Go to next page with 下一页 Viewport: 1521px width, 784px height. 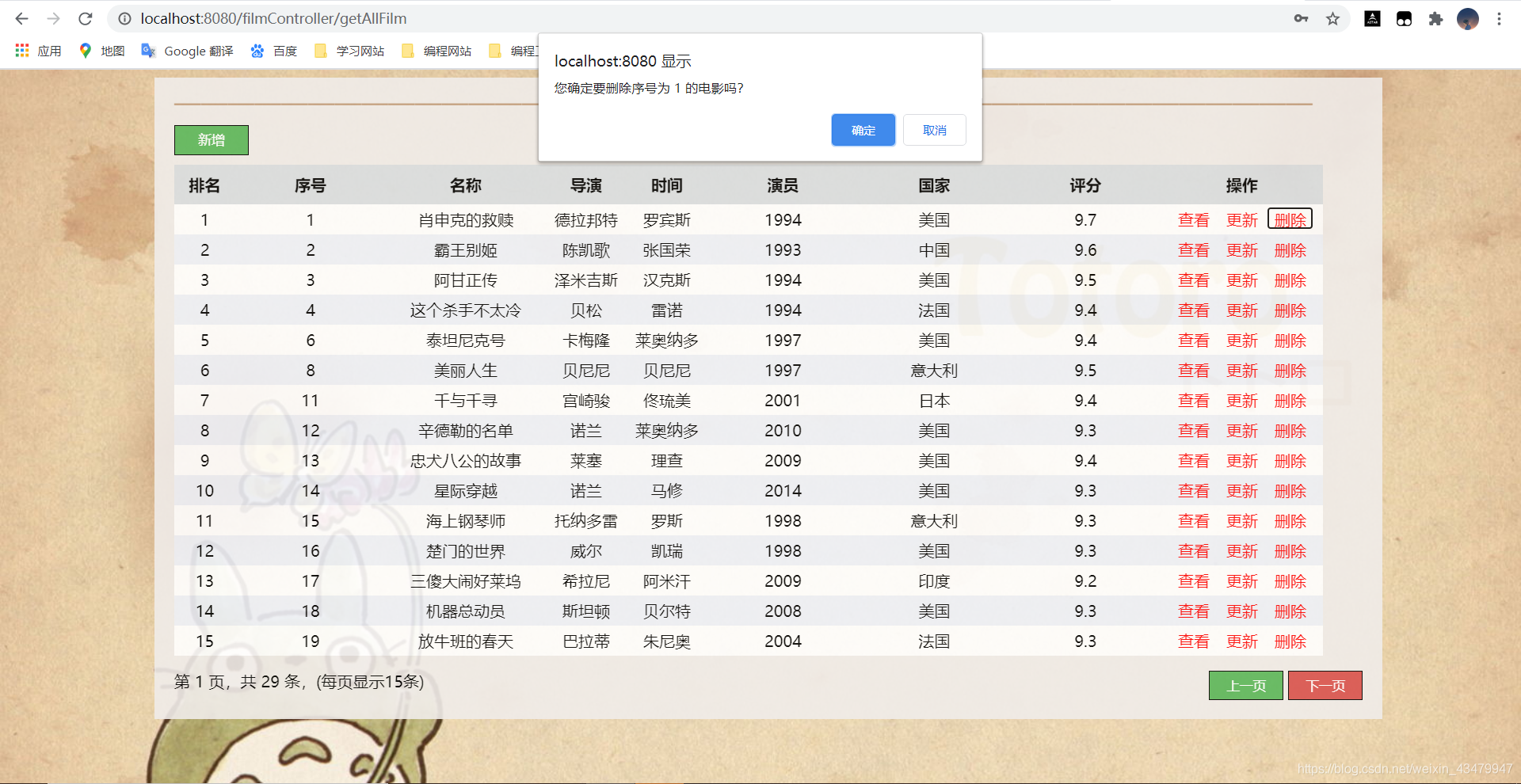[x=1325, y=686]
